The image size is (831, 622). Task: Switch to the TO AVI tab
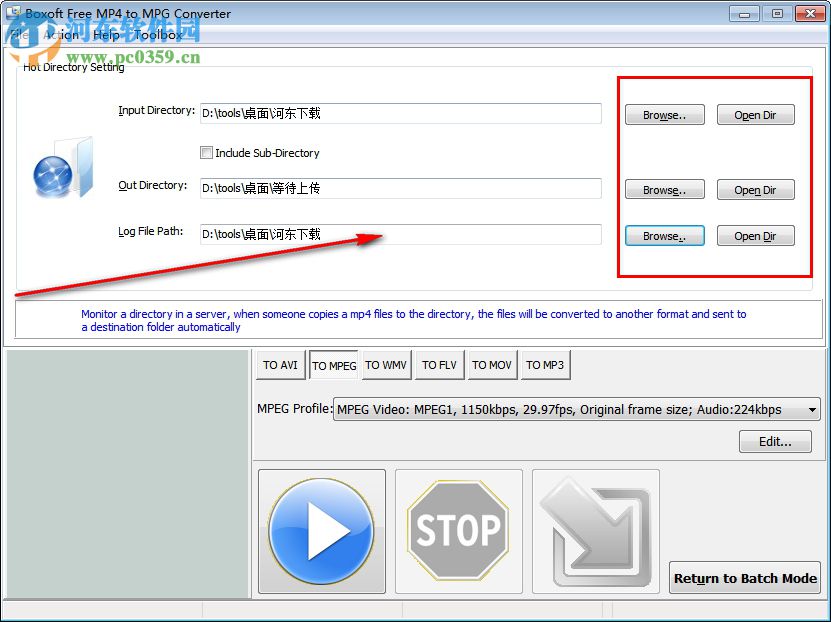click(280, 364)
